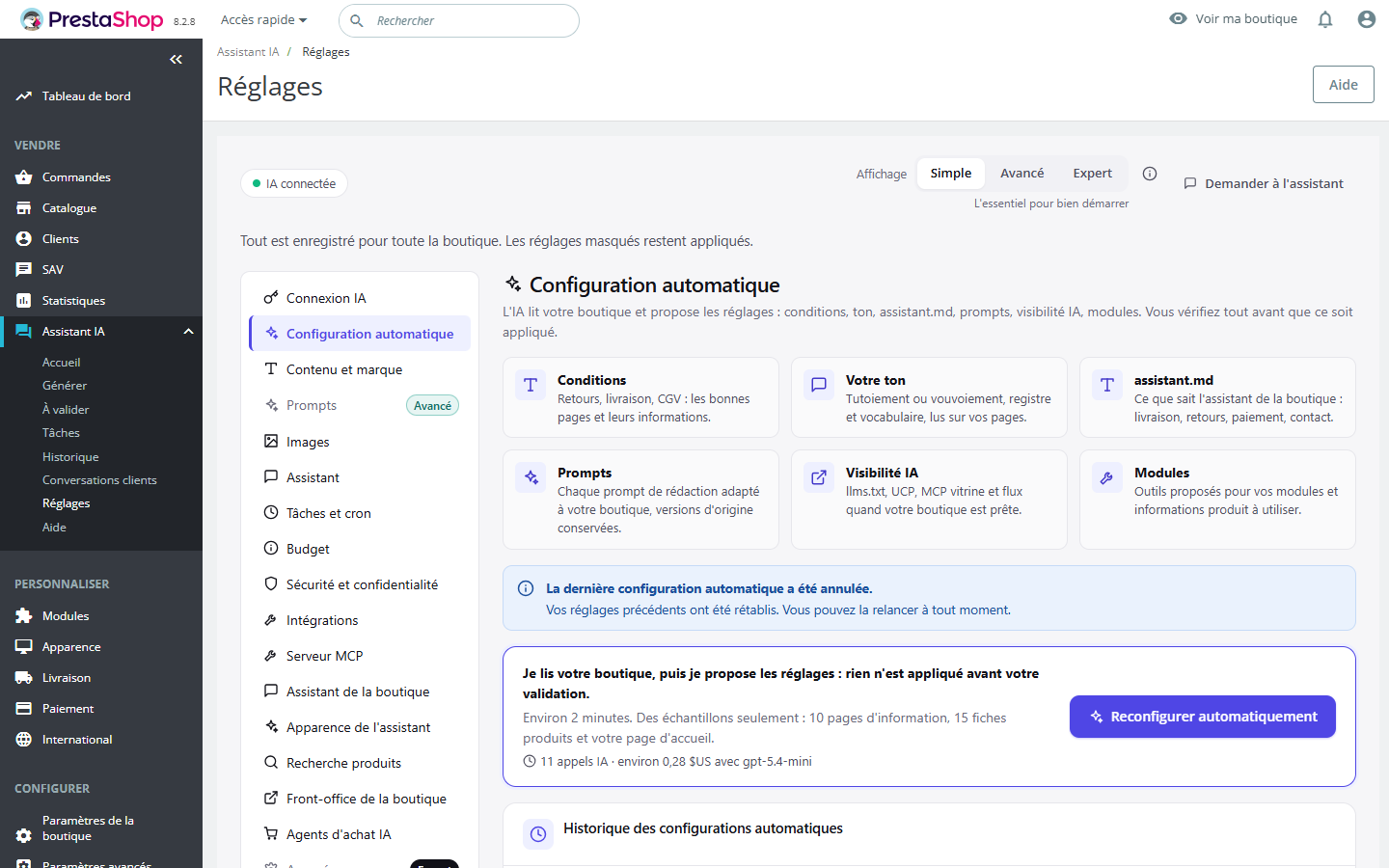Open the Visibilité IA card
This screenshot has width=1389, height=868.
point(929,500)
